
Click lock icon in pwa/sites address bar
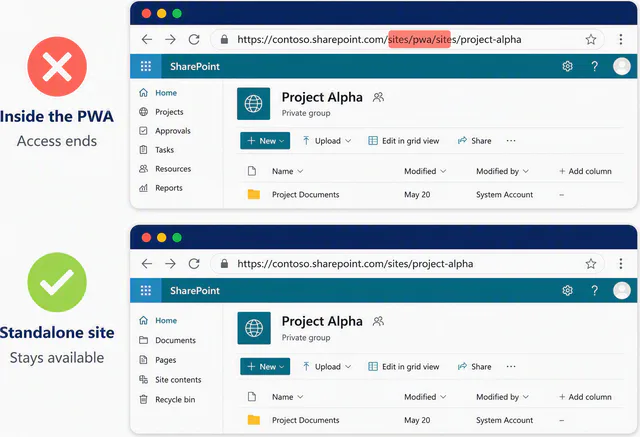click(x=224, y=40)
